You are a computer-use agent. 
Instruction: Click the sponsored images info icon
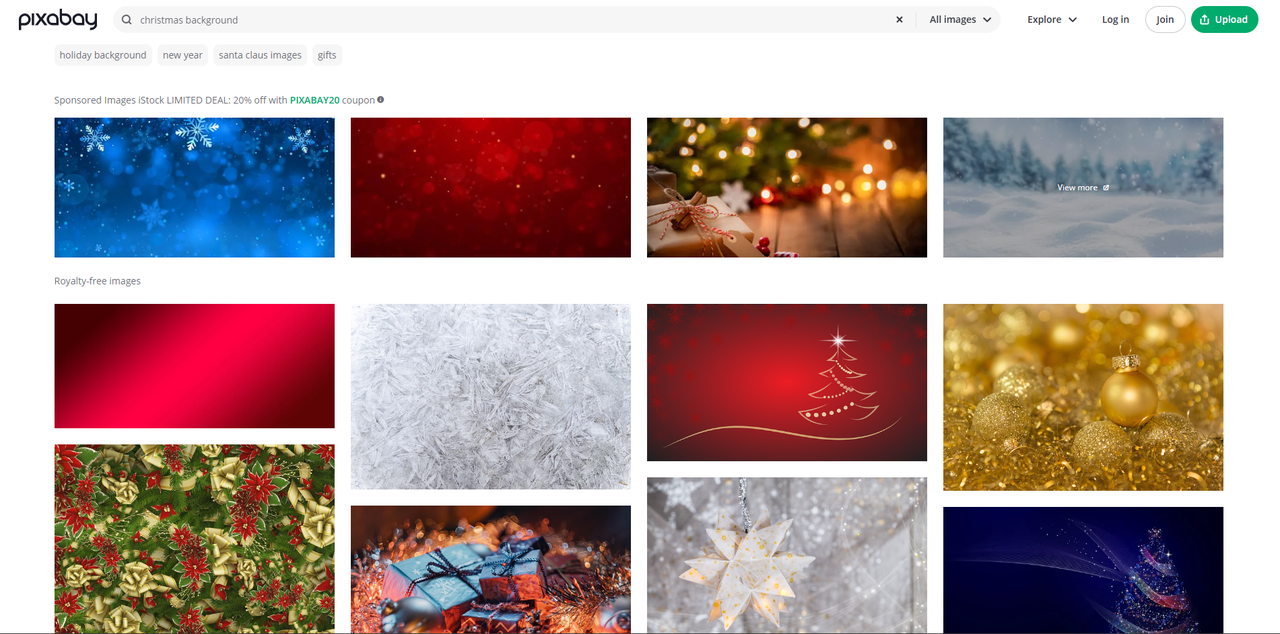tap(381, 100)
